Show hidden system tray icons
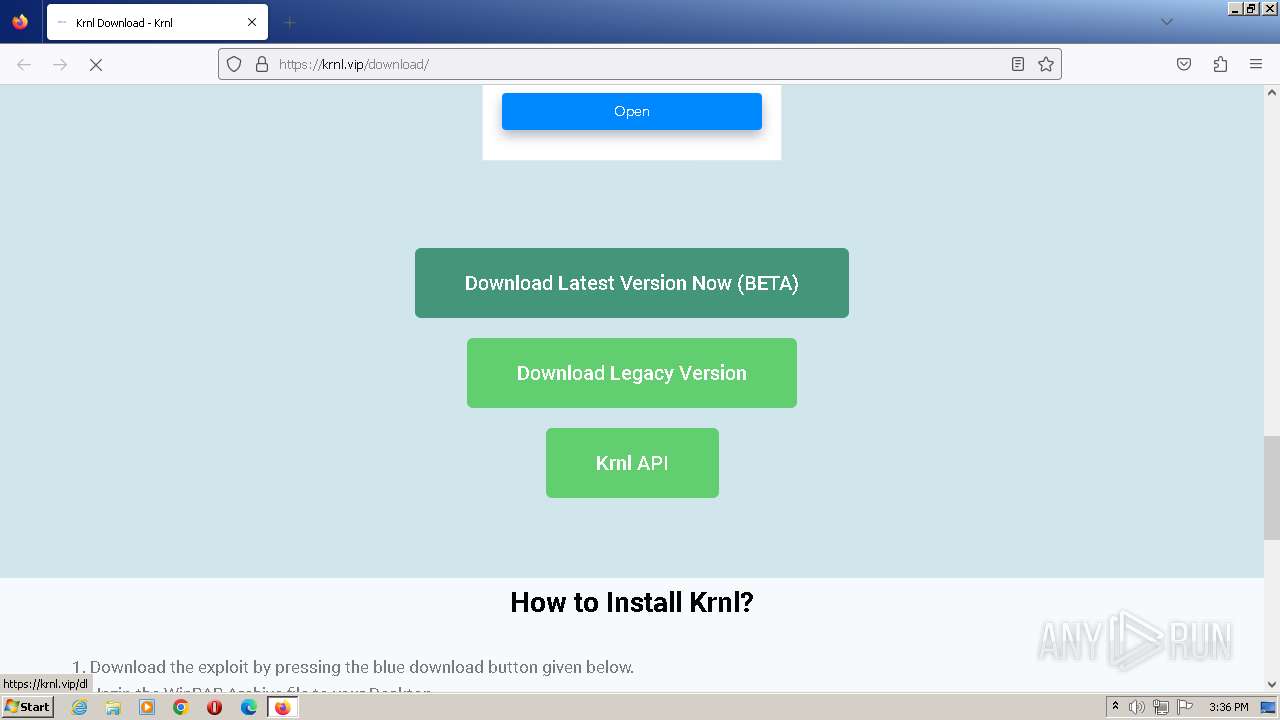 pos(1115,707)
